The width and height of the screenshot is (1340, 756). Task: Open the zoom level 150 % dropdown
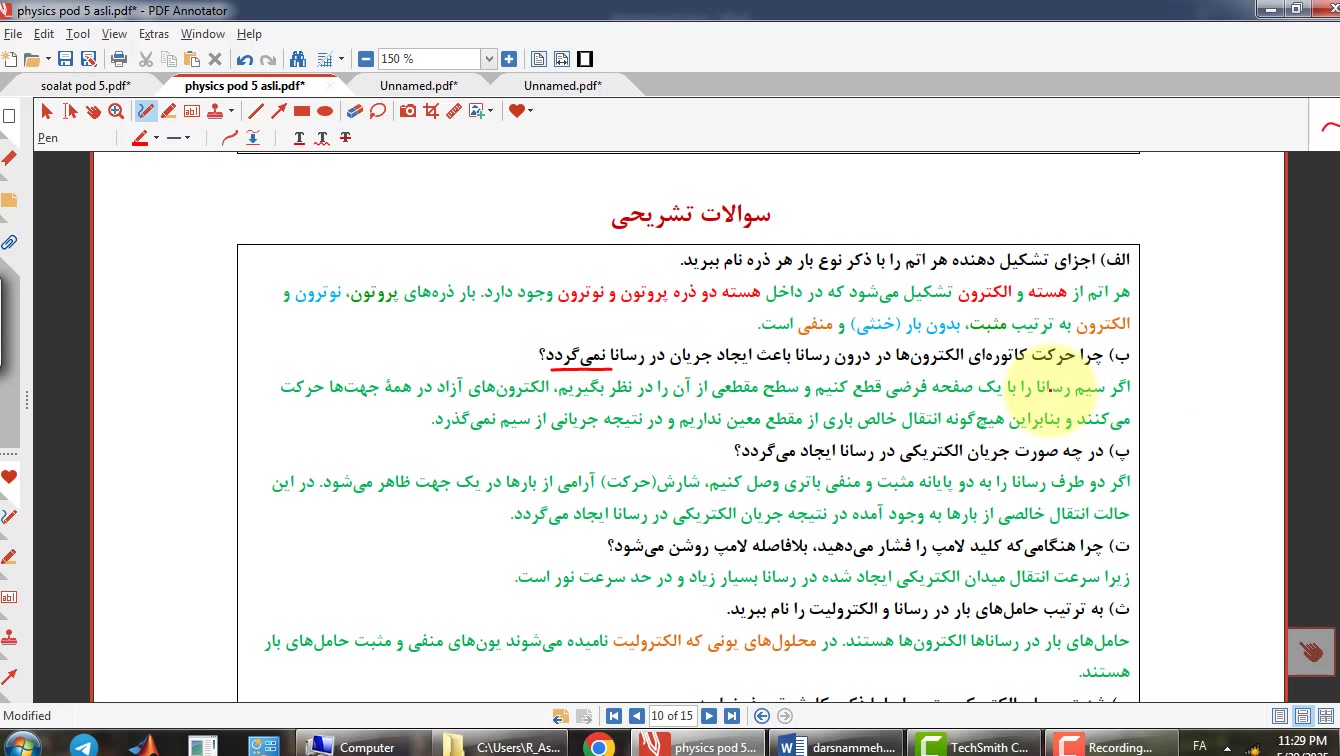(x=489, y=59)
